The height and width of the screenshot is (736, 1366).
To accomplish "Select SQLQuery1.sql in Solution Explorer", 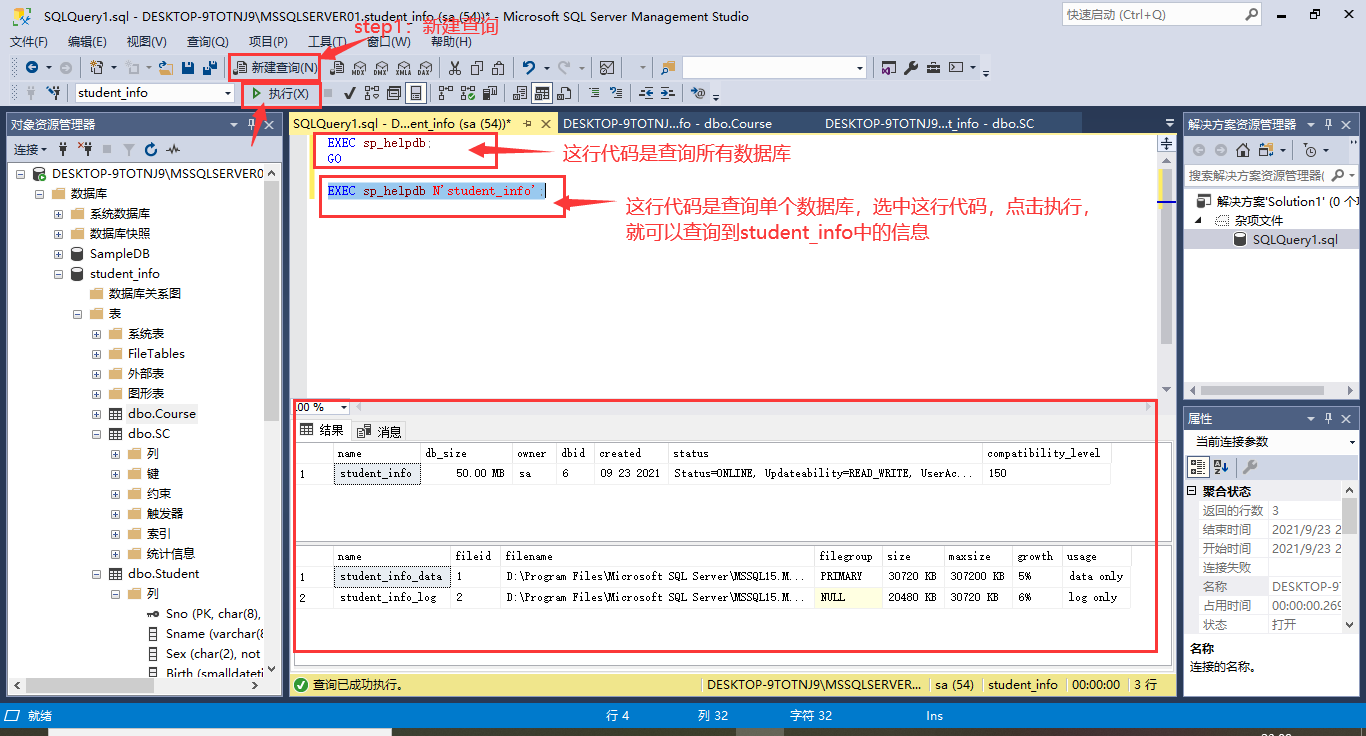I will (x=1294, y=240).
